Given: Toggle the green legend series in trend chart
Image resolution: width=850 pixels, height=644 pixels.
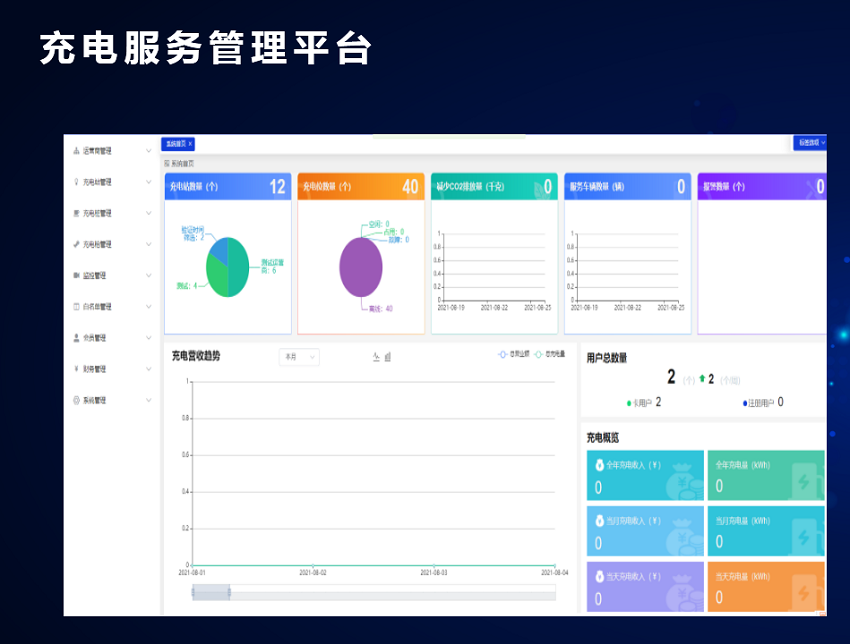Looking at the screenshot, I should pyautogui.click(x=549, y=354).
